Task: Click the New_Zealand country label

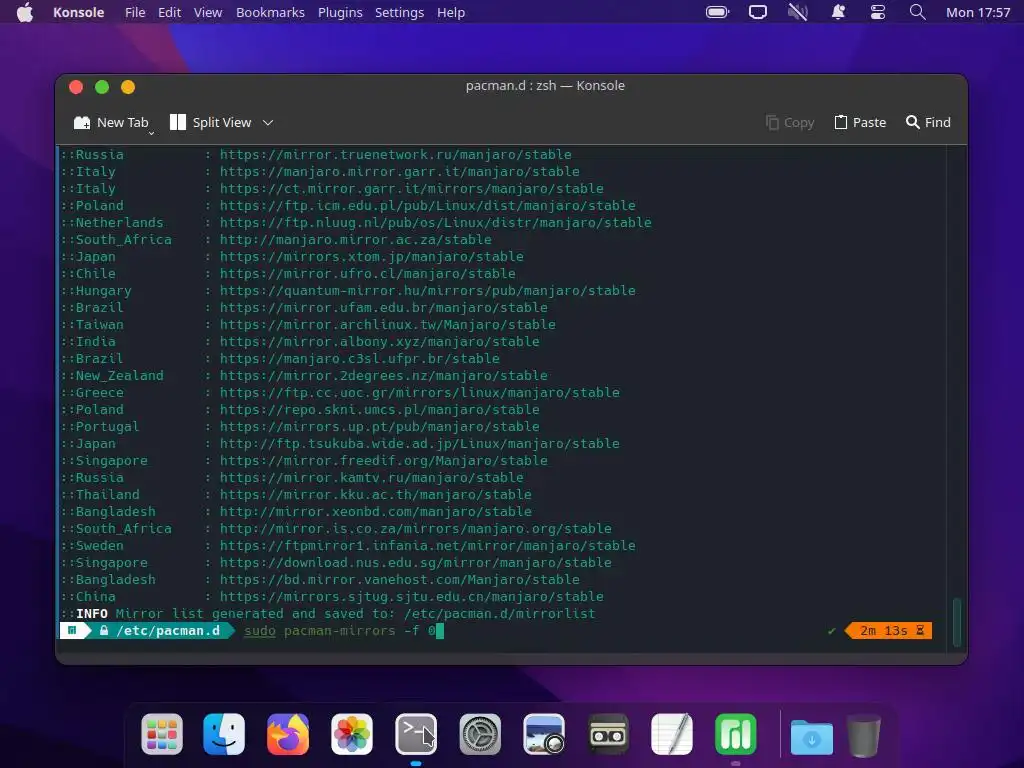Action: click(x=120, y=376)
